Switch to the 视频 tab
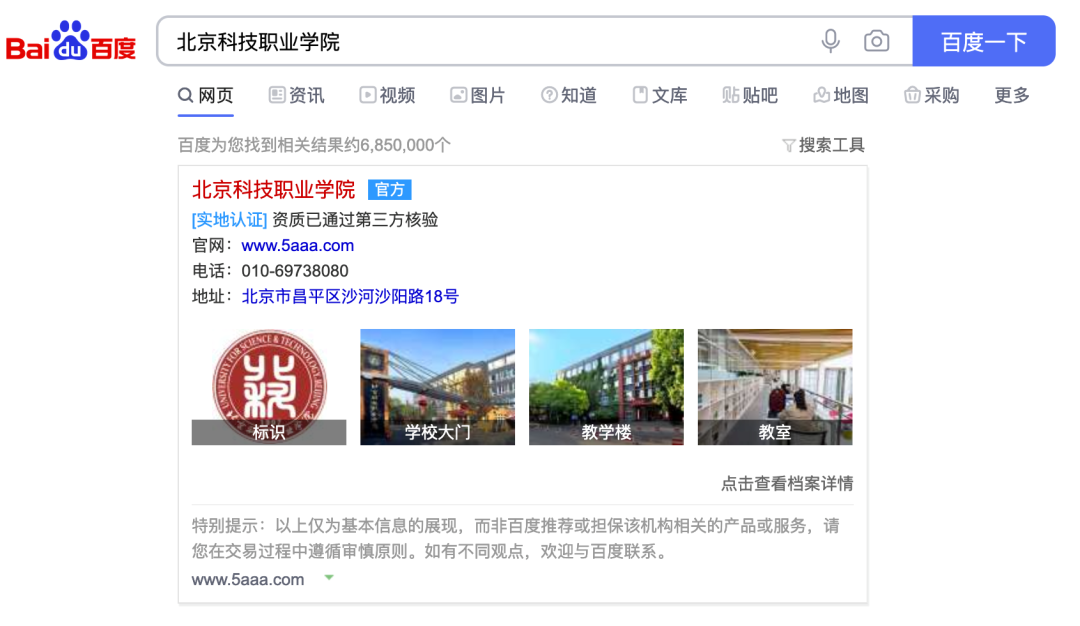 tap(388, 95)
